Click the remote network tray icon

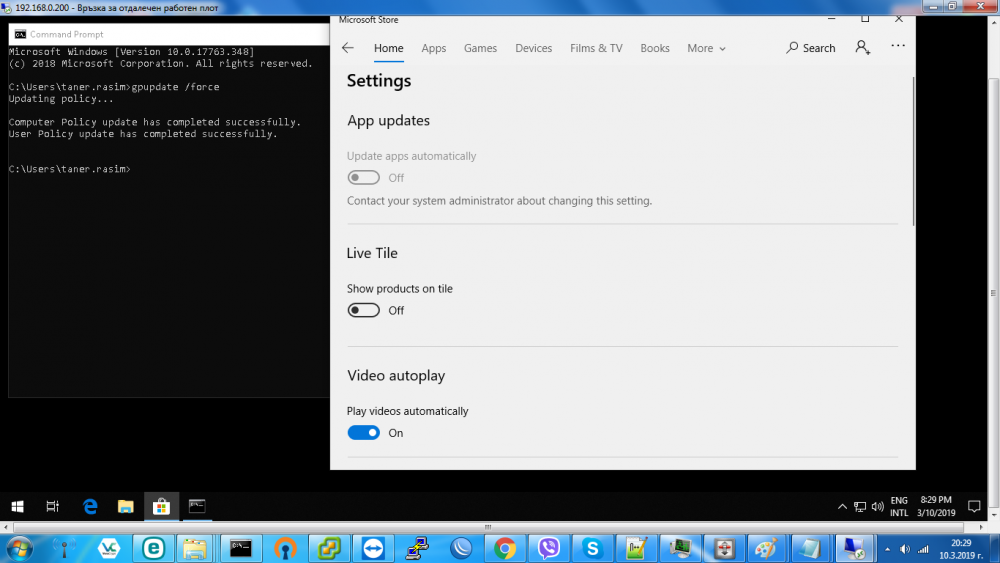[860, 507]
